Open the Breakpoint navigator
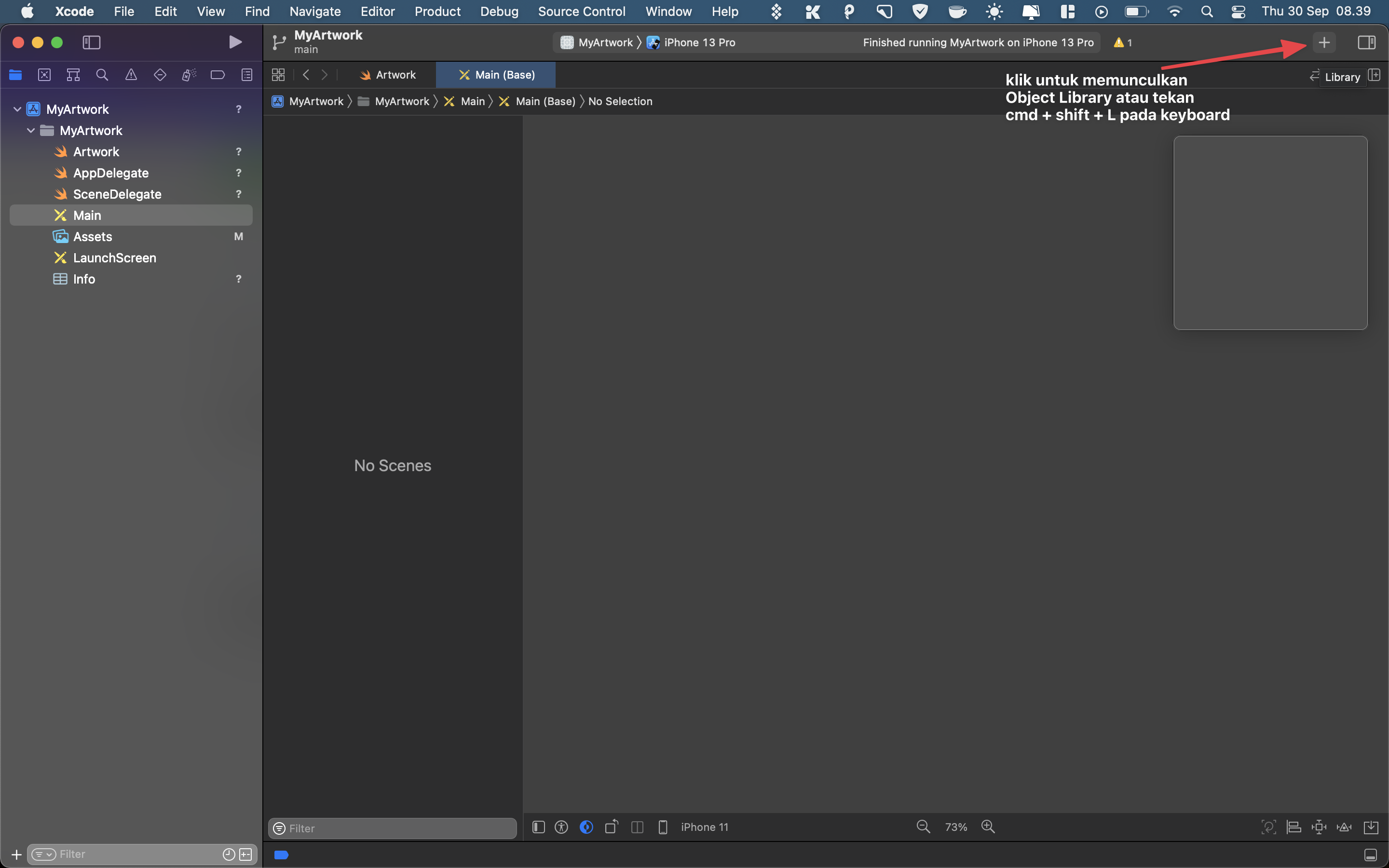 click(x=218, y=75)
